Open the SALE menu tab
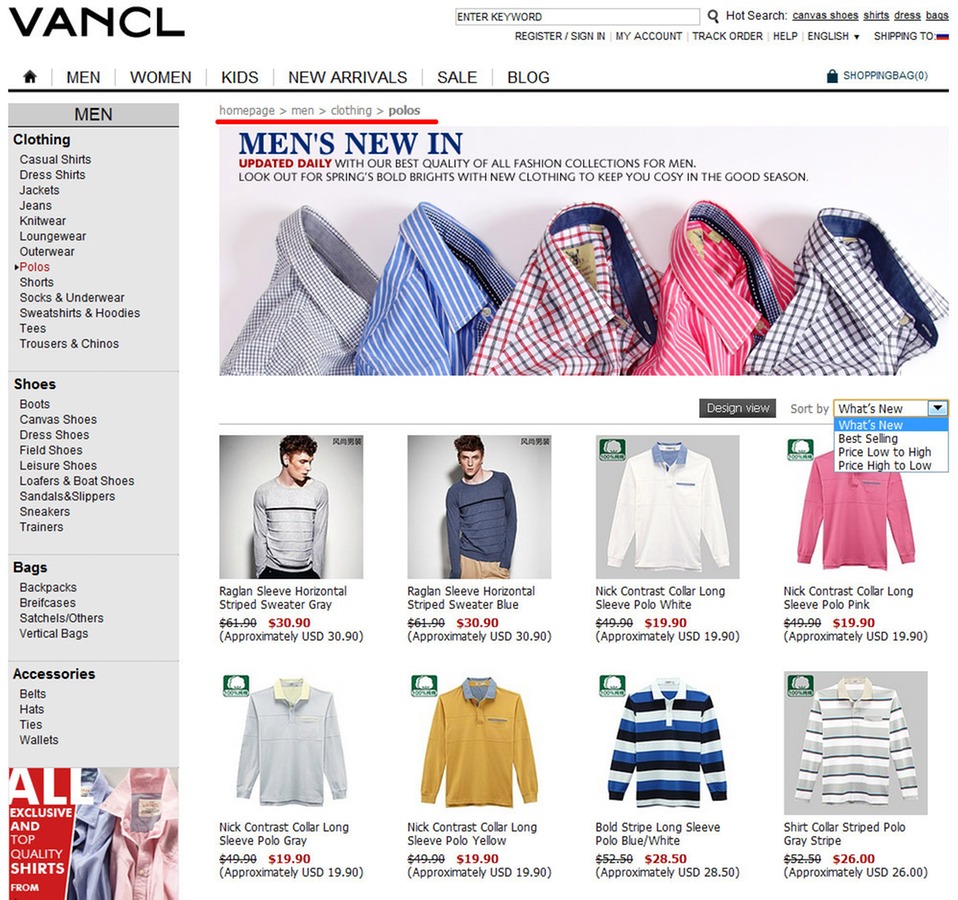 (x=457, y=78)
